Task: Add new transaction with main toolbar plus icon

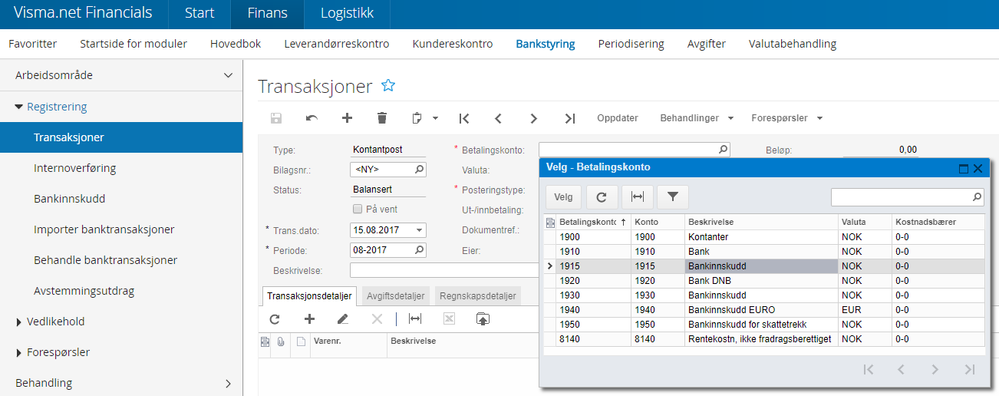Action: click(347, 118)
